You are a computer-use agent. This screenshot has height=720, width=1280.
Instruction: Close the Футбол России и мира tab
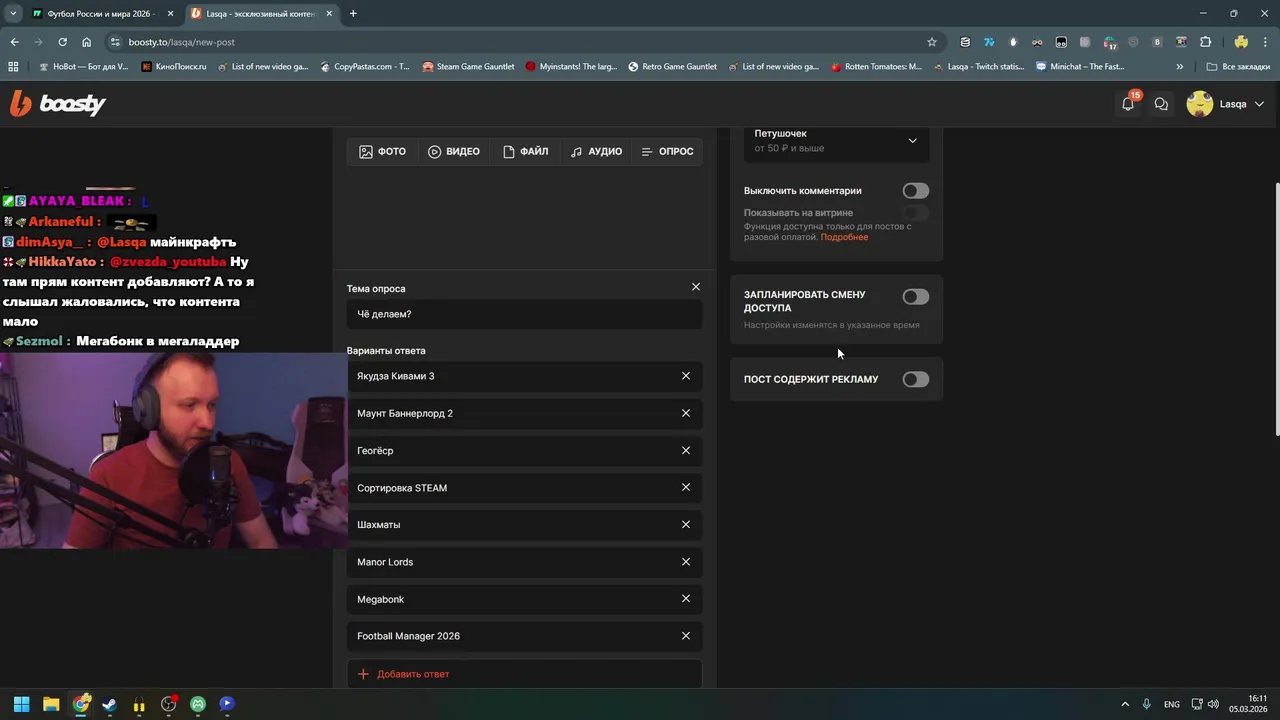tap(170, 14)
